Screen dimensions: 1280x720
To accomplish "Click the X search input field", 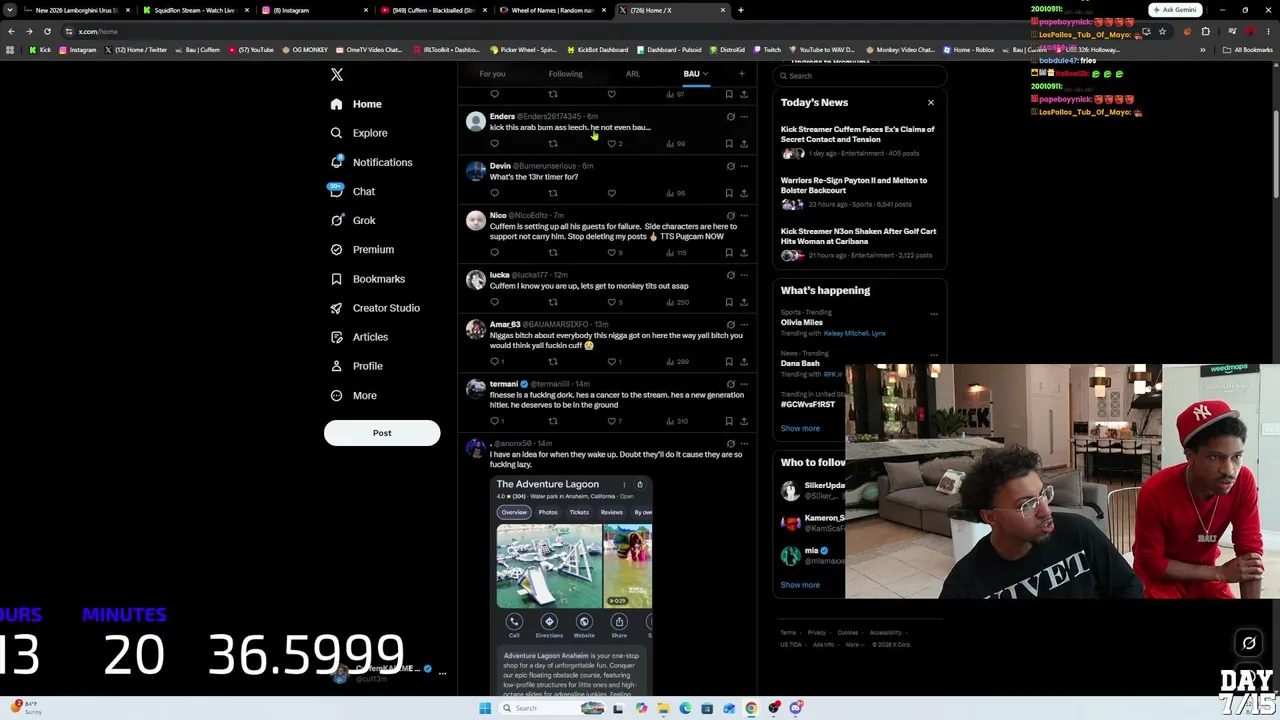I will (860, 76).
